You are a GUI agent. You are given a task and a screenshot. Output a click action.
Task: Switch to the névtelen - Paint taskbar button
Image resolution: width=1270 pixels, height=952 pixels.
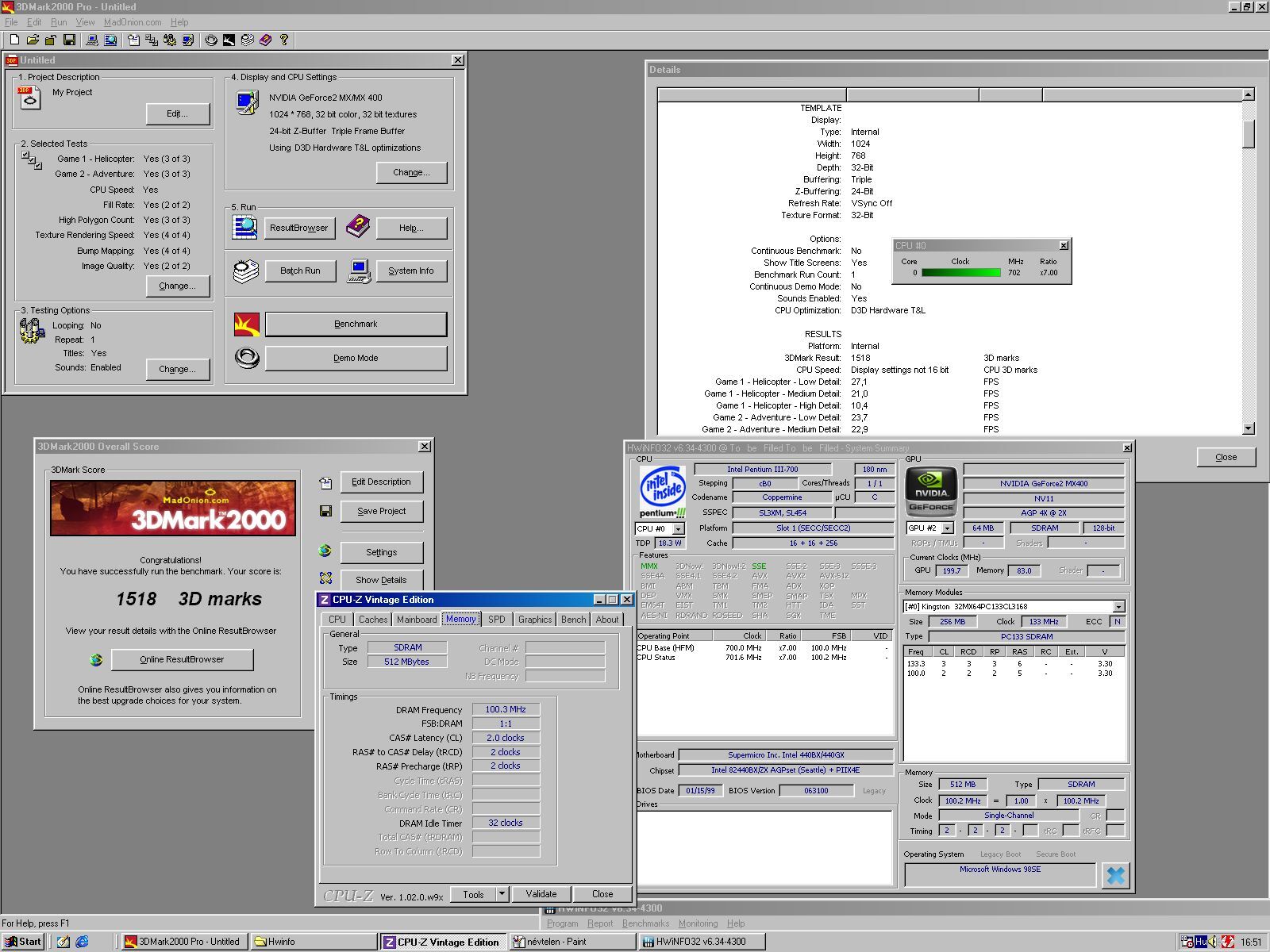coord(571,942)
